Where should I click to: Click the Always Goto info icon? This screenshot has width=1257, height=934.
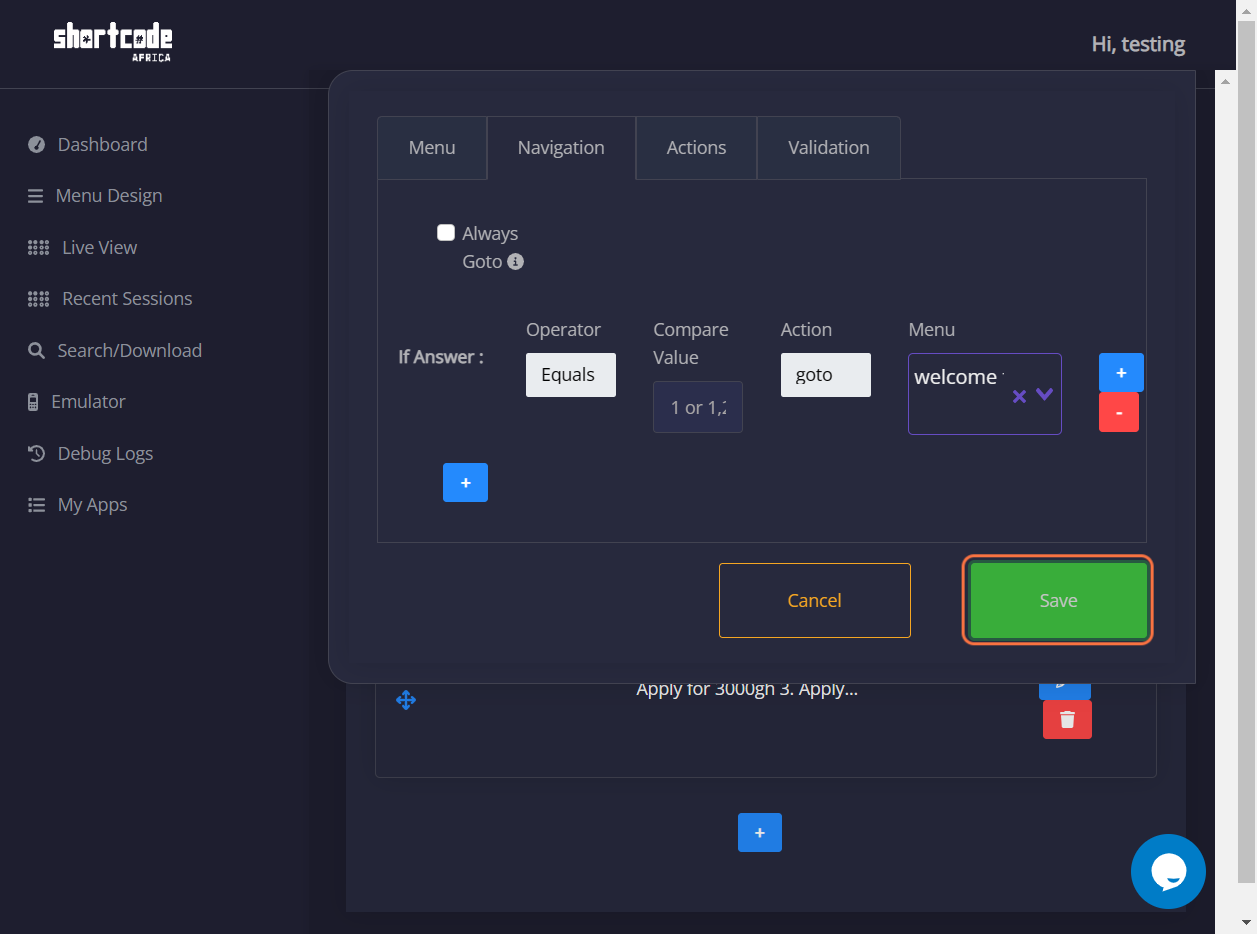pyautogui.click(x=516, y=262)
